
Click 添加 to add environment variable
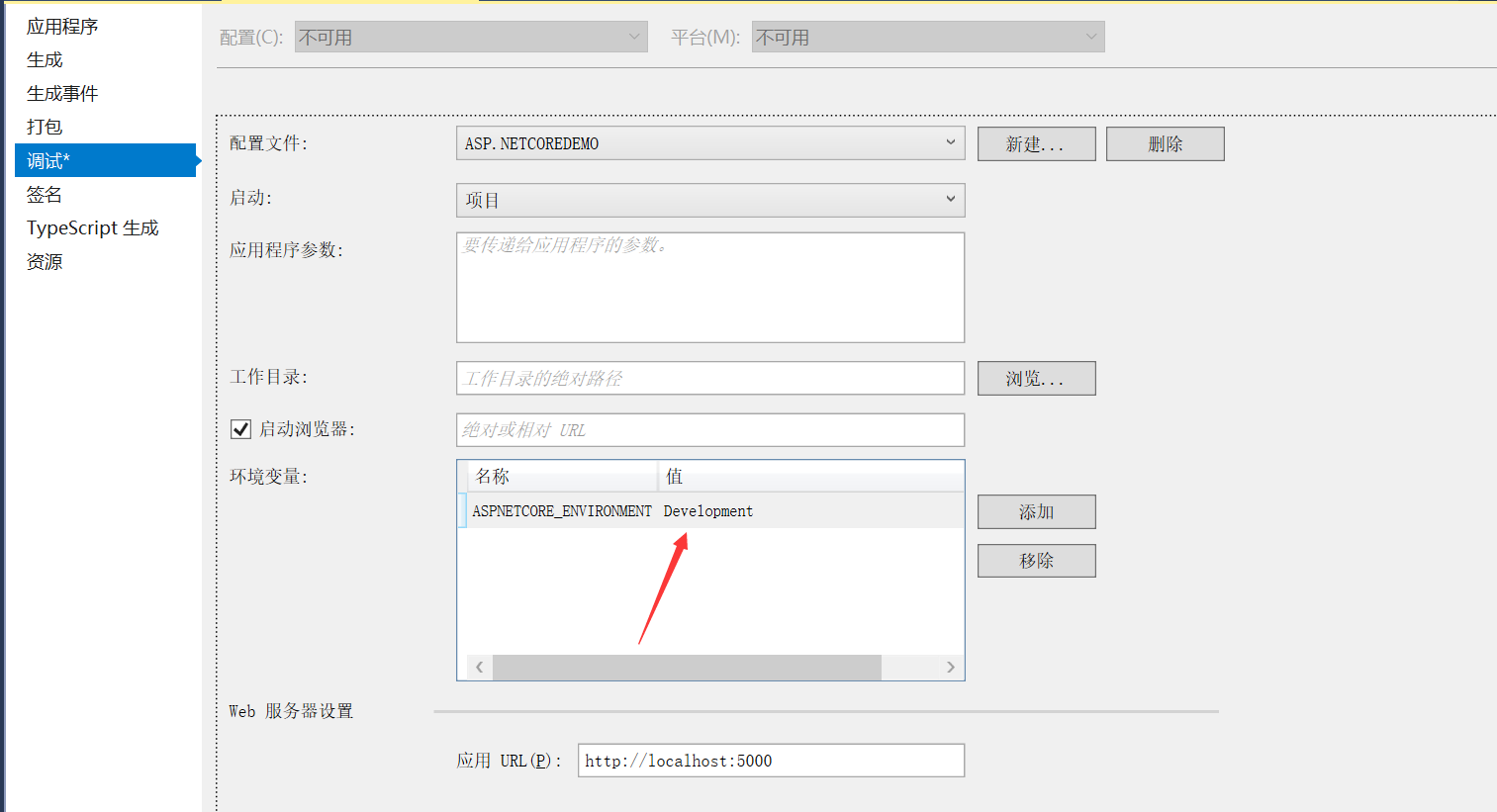1036,512
